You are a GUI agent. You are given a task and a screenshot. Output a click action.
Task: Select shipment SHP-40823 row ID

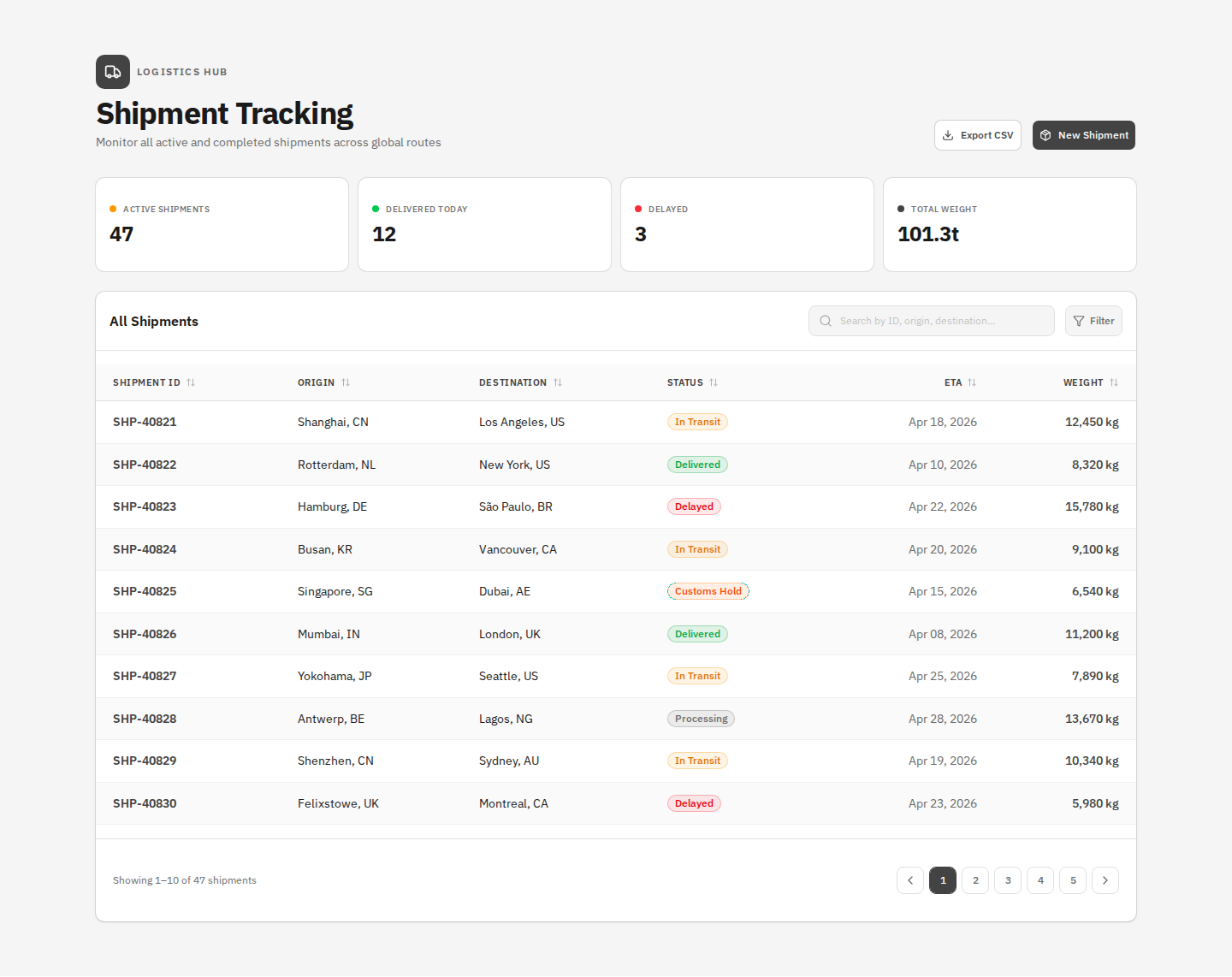(x=145, y=506)
